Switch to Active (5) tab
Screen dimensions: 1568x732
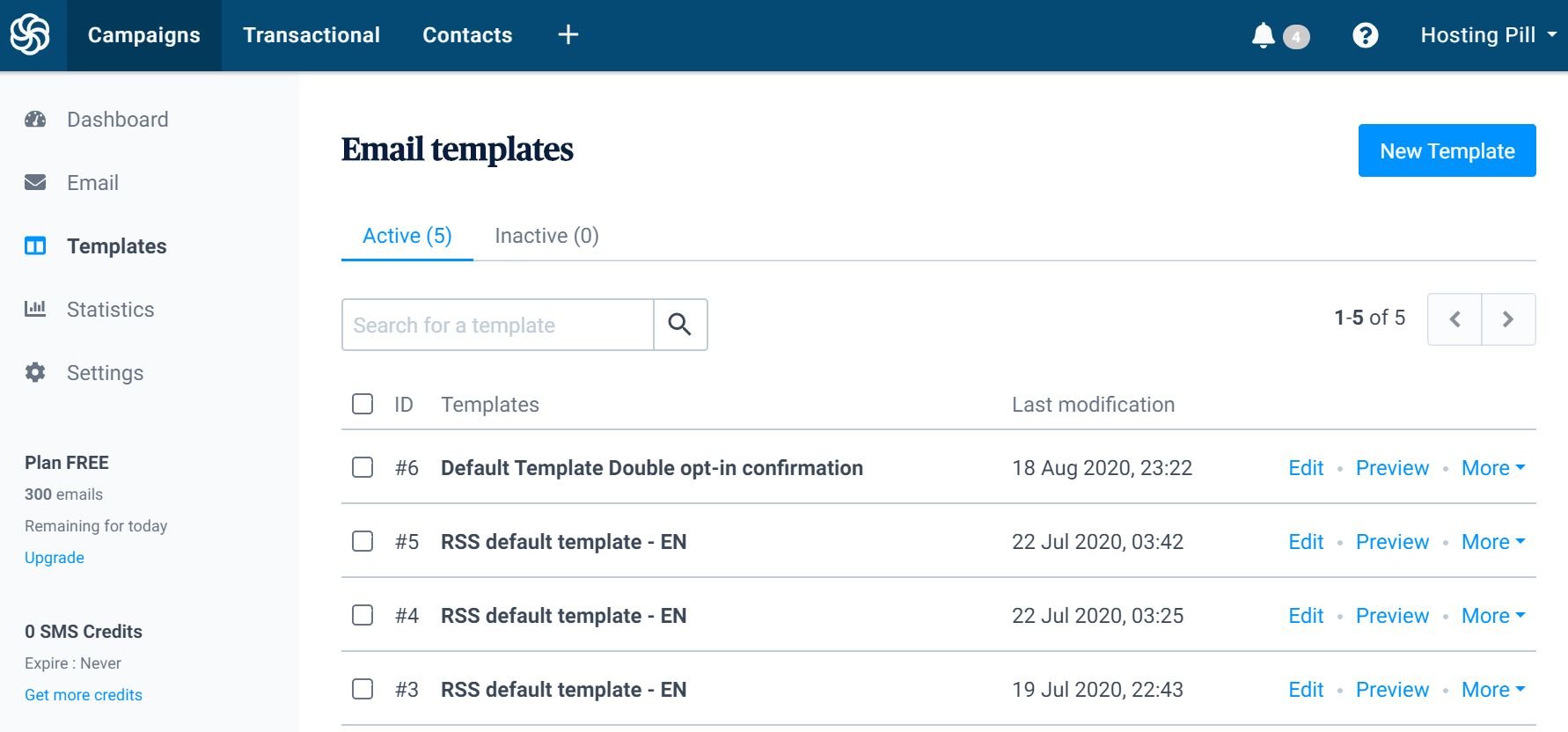tap(407, 236)
